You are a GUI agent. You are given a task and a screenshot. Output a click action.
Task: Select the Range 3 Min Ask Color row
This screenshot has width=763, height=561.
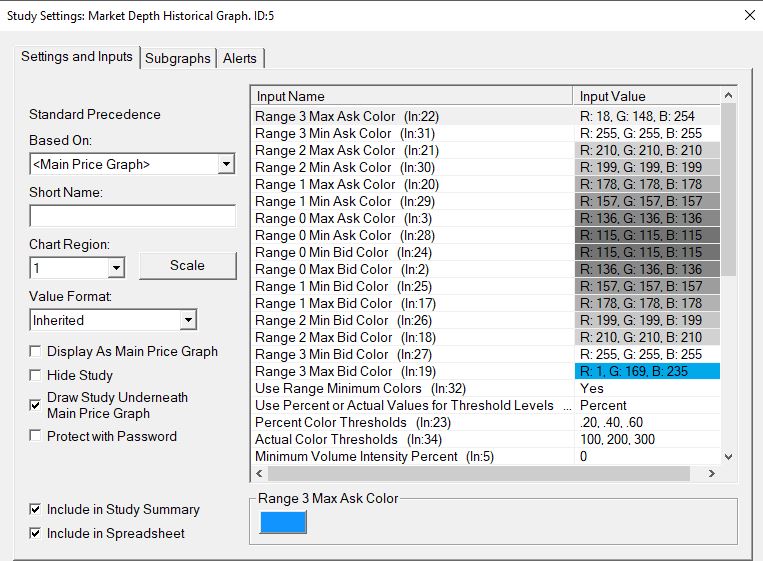(x=486, y=133)
